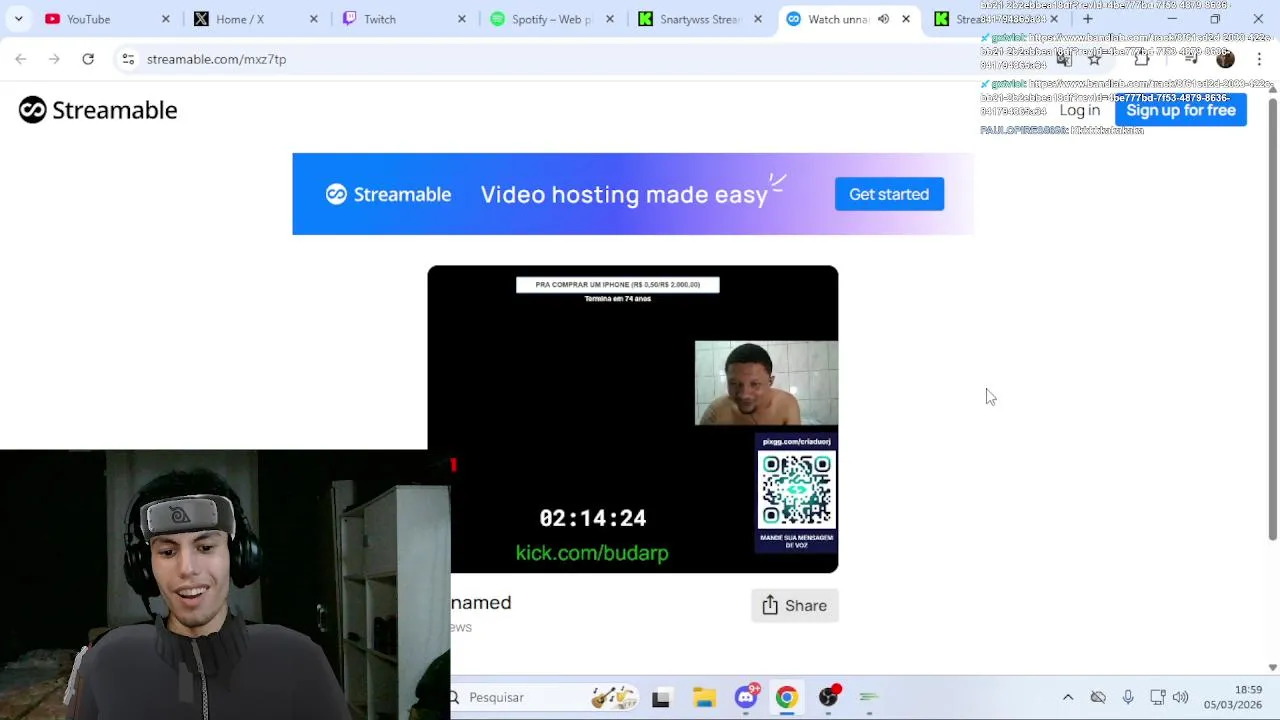Switch to the YouTube tab
This screenshot has height=720, width=1280.
tap(109, 19)
